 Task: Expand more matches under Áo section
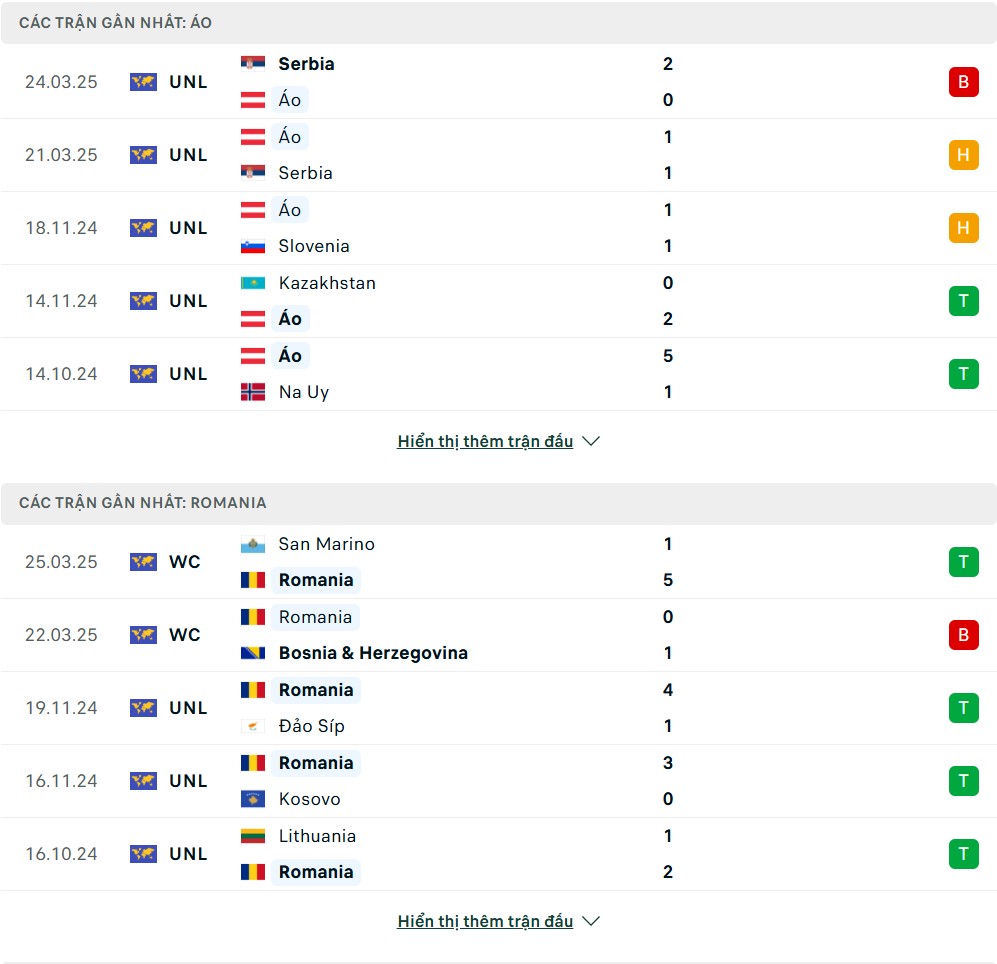click(x=485, y=441)
